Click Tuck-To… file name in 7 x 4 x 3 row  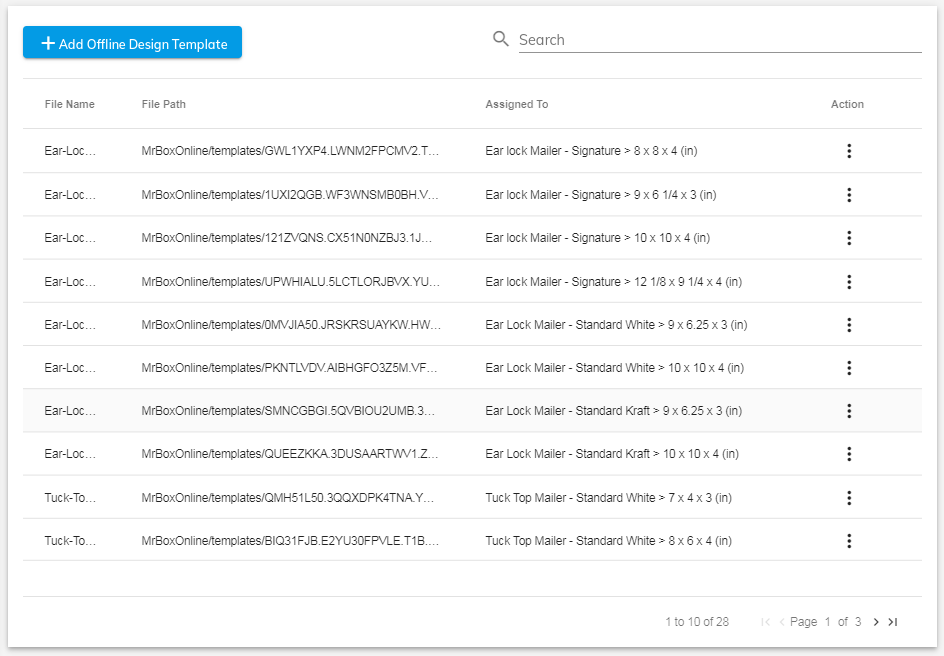click(x=70, y=498)
